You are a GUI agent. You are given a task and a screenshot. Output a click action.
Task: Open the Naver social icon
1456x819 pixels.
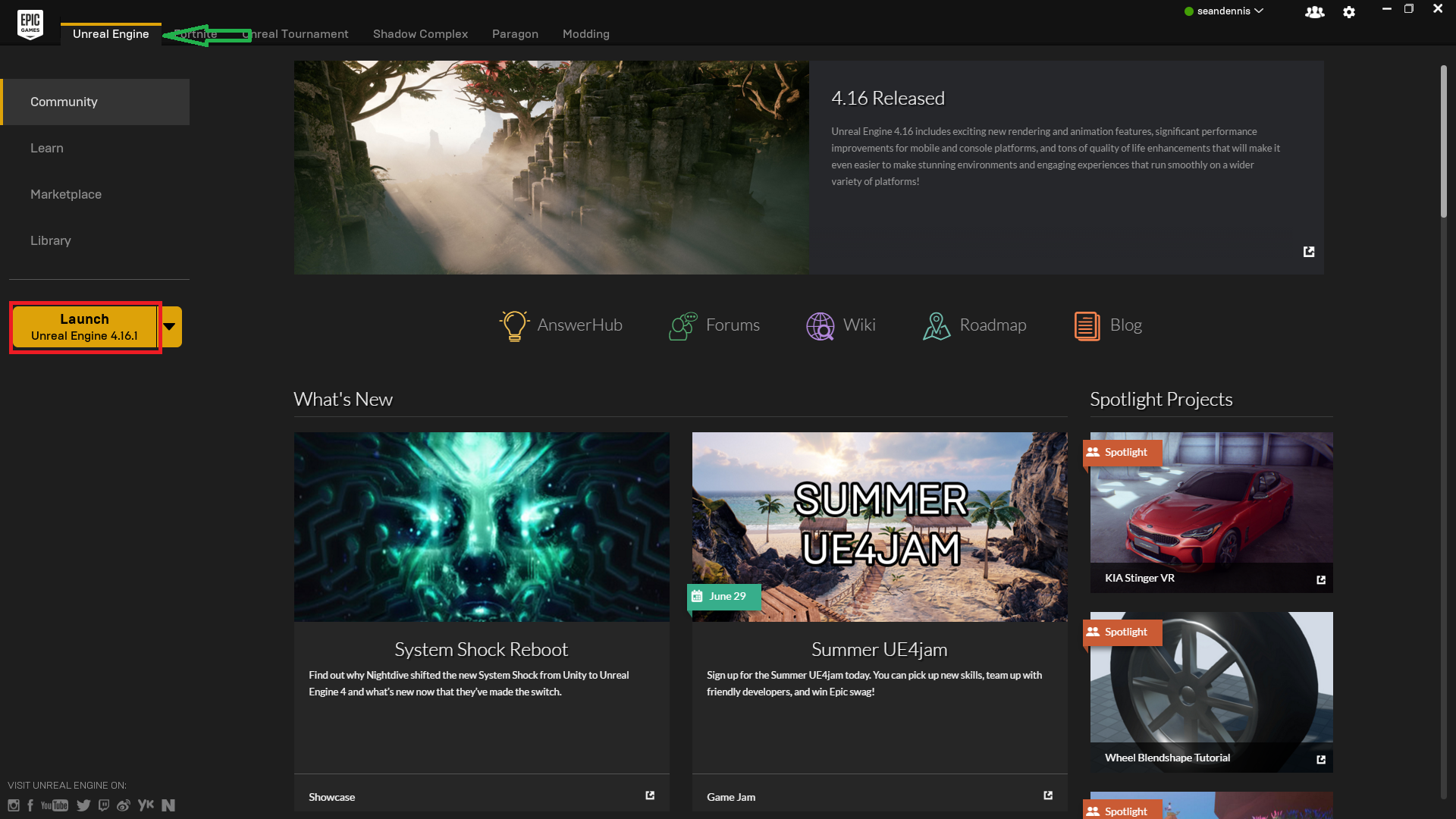coord(168,805)
